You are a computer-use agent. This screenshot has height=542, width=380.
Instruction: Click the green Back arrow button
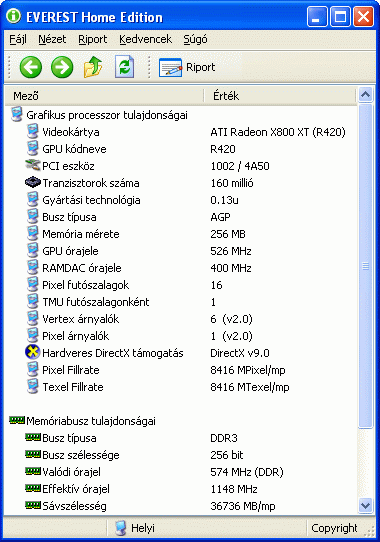tap(31, 67)
